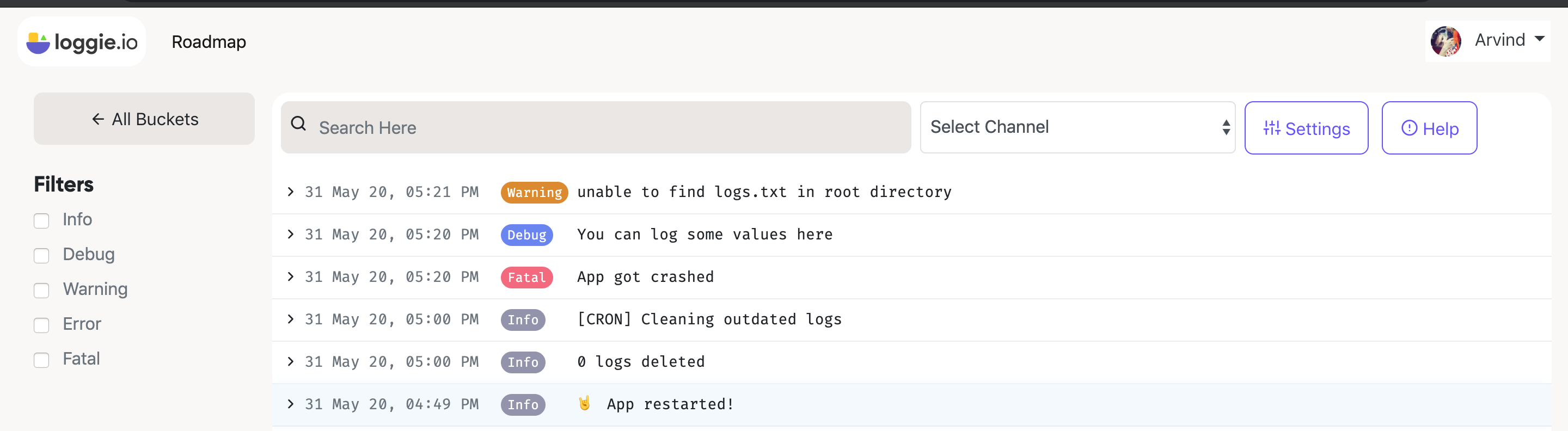Click the Fatal badge on the App crashed entry
Screen dimensions: 1568x431
pos(526,277)
